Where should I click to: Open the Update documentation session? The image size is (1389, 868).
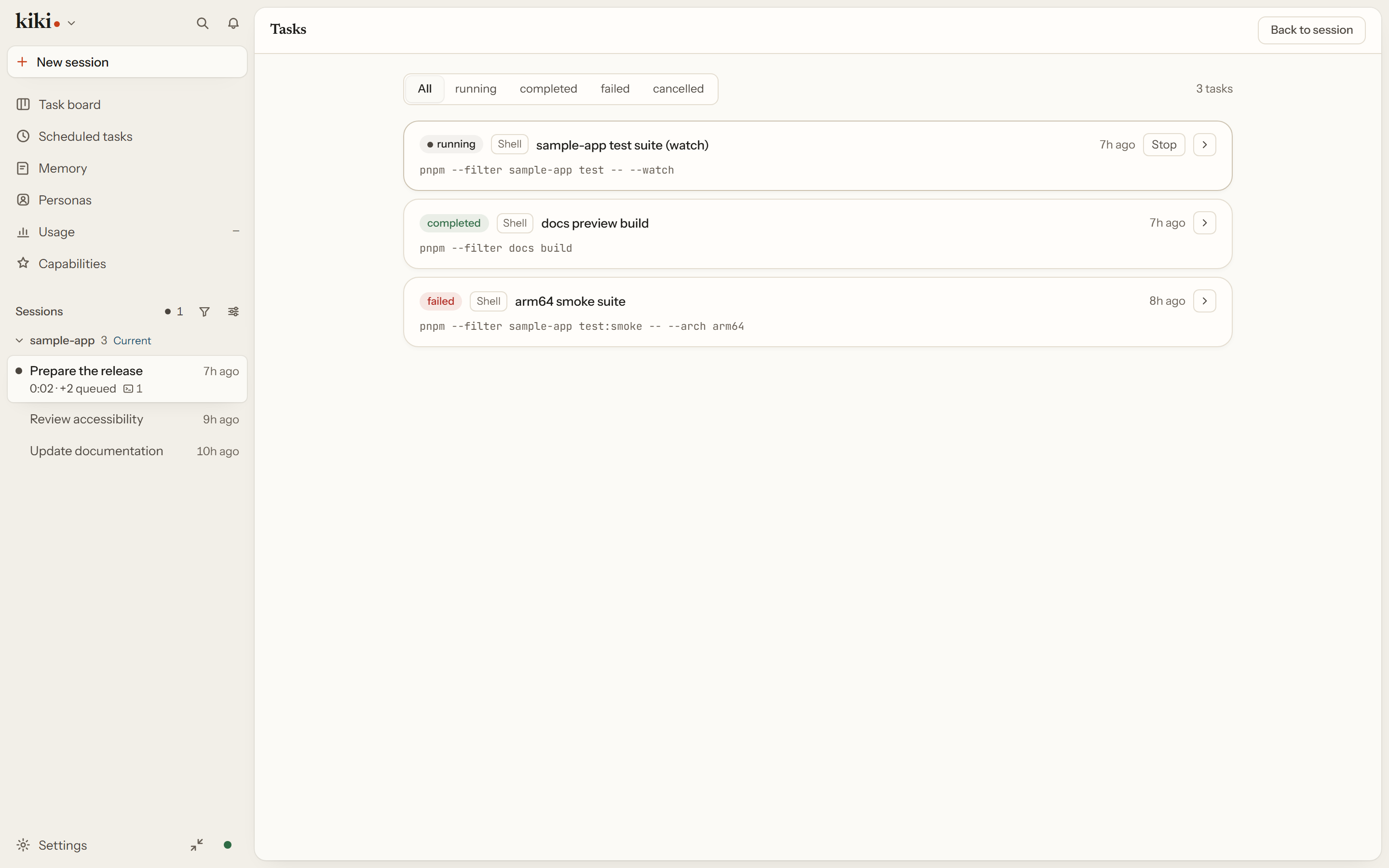(x=127, y=451)
